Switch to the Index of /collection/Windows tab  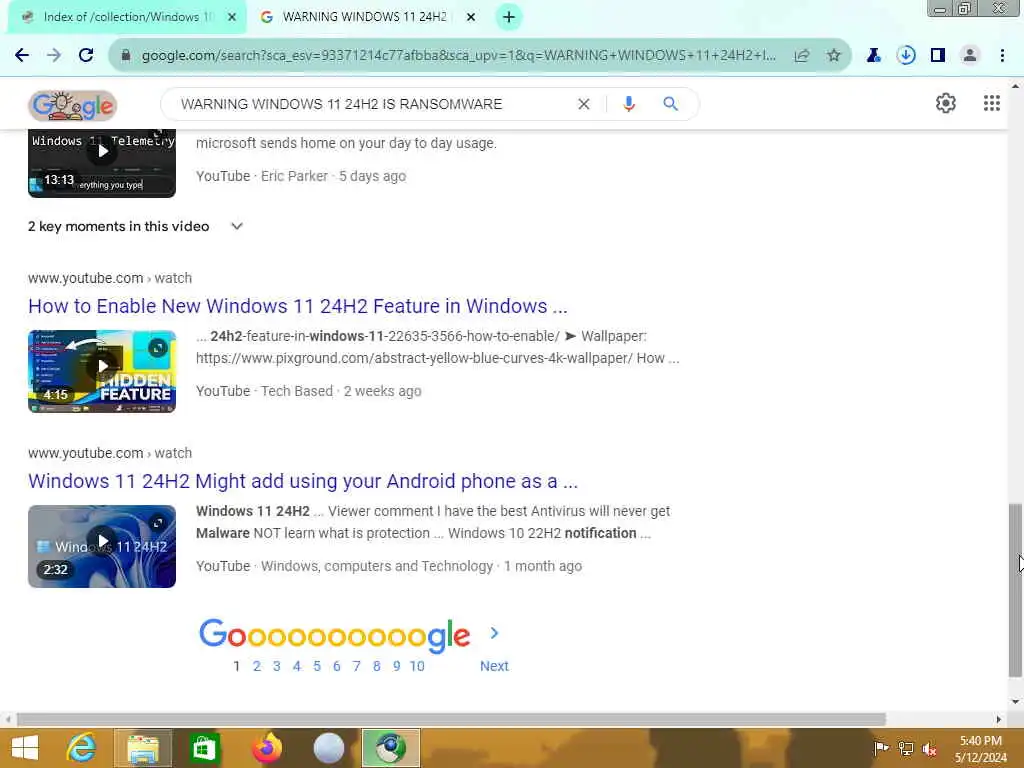pos(127,17)
